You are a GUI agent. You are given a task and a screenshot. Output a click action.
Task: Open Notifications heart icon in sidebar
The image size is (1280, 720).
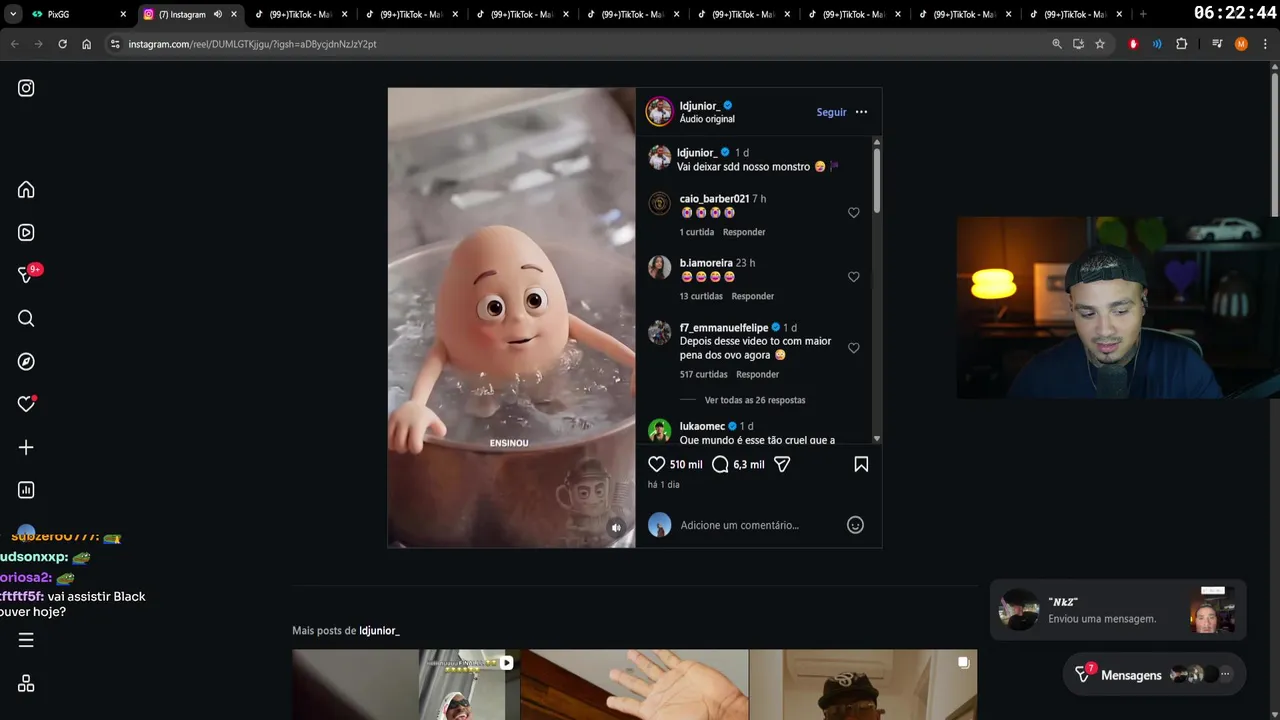click(x=26, y=404)
